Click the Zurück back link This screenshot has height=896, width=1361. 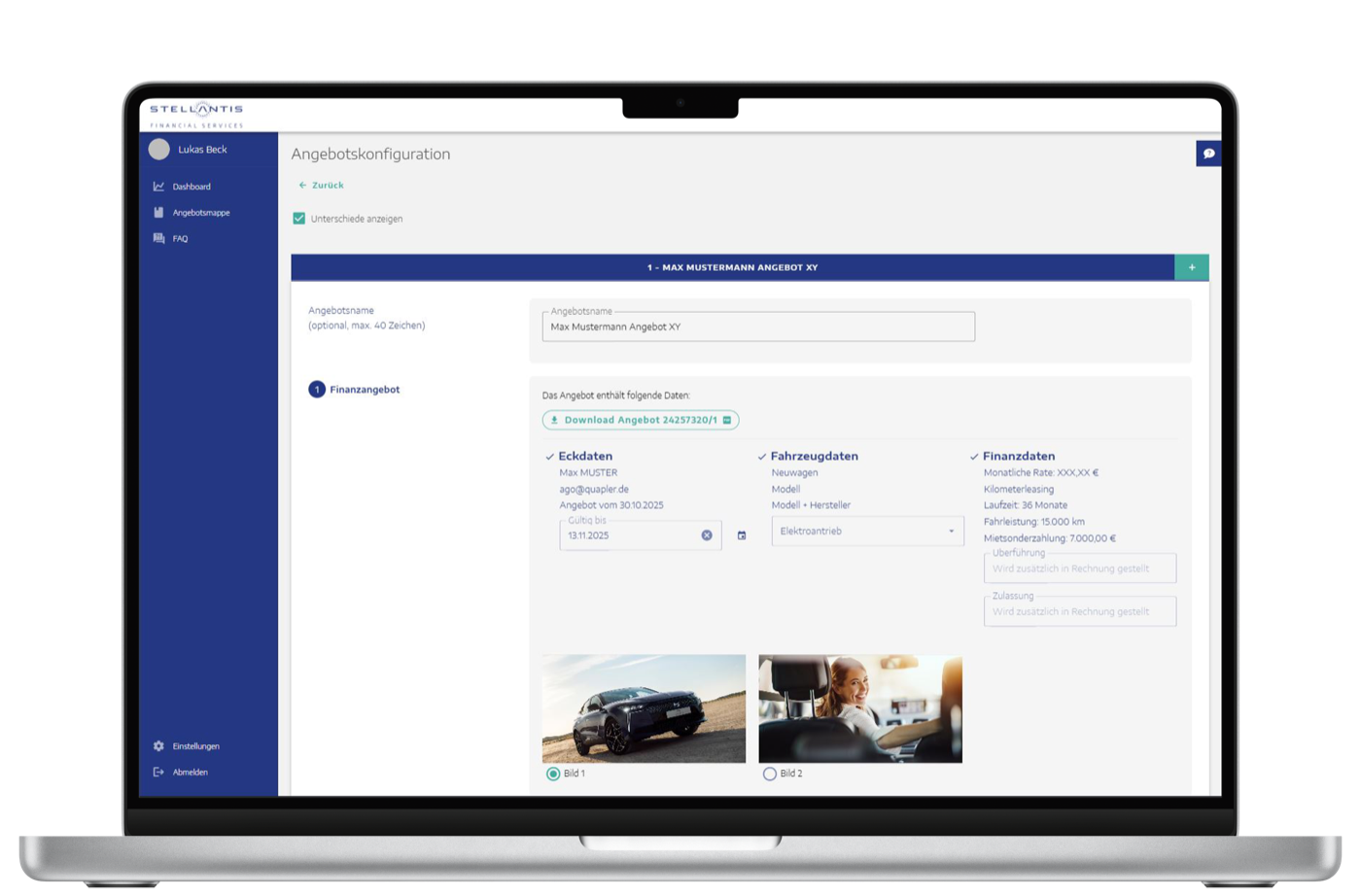[321, 185]
